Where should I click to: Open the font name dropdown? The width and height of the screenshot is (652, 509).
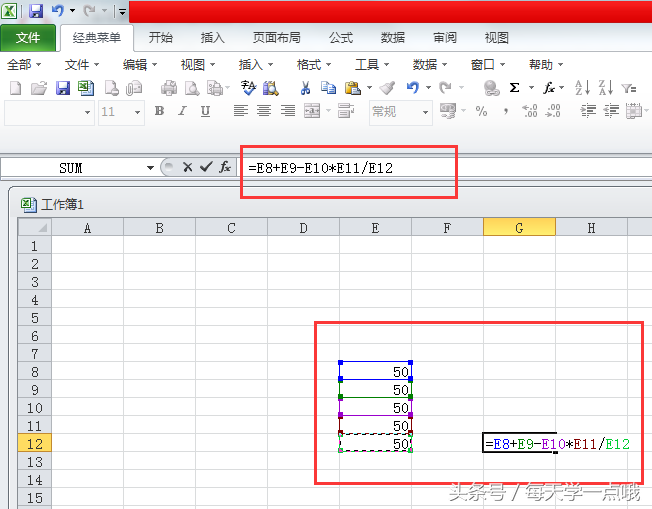[x=87, y=112]
